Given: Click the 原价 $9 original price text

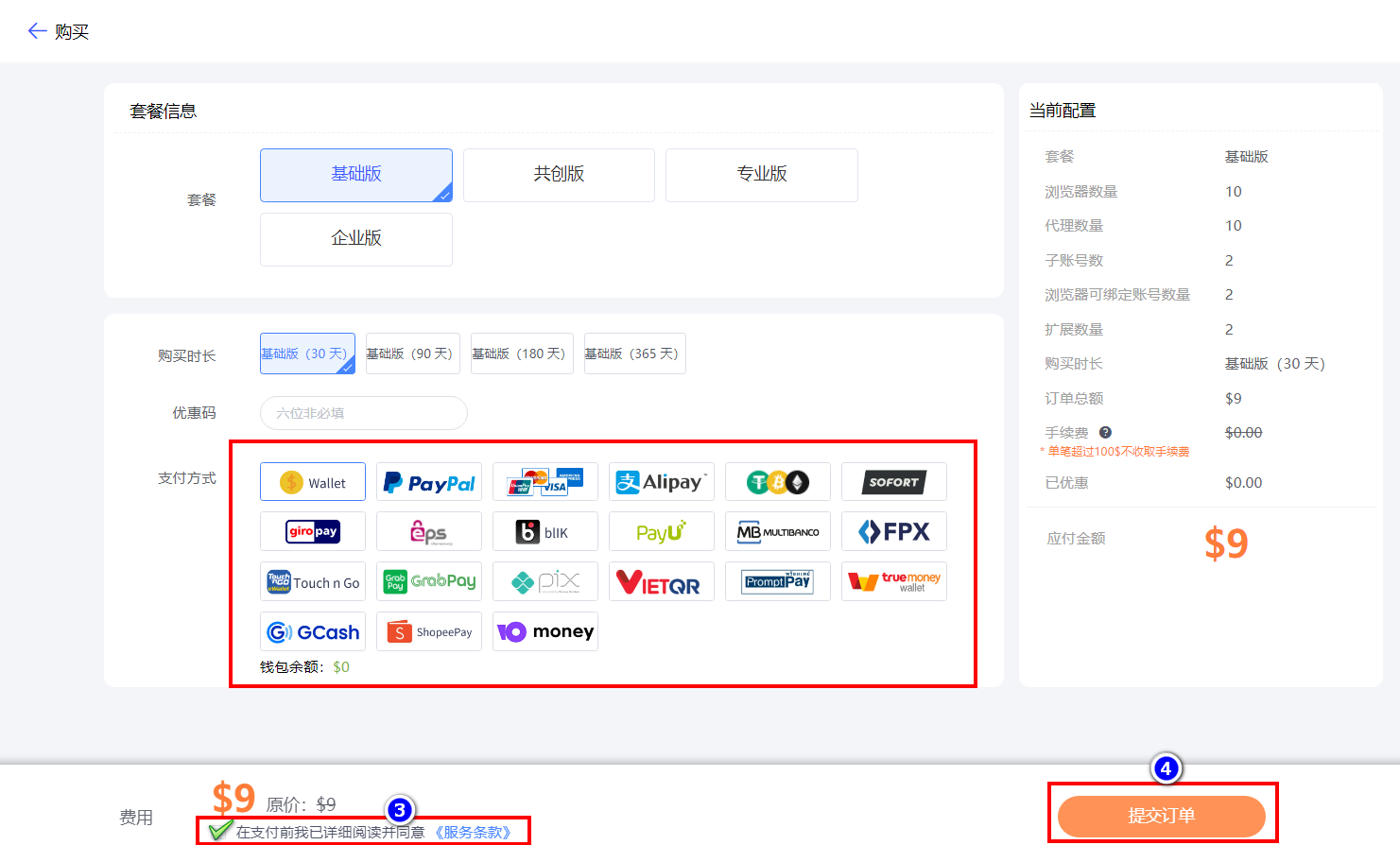Looking at the screenshot, I should (301, 804).
